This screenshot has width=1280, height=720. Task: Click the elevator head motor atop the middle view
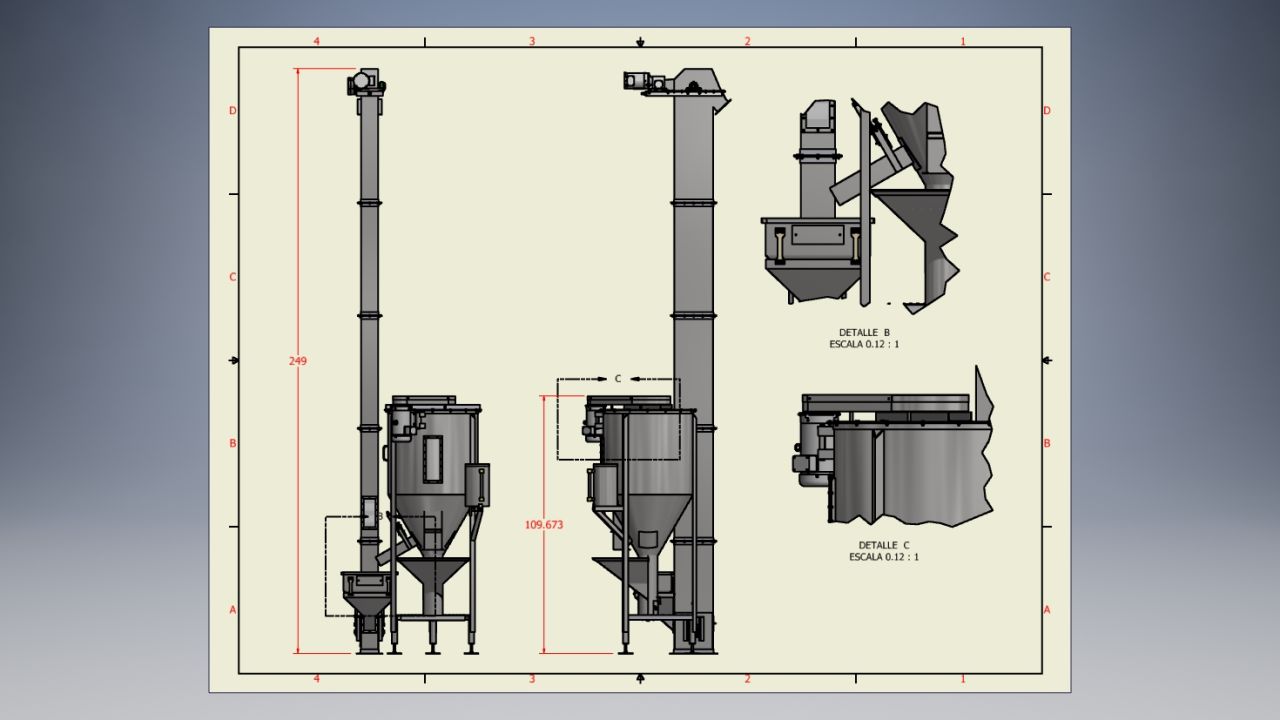[x=639, y=81]
